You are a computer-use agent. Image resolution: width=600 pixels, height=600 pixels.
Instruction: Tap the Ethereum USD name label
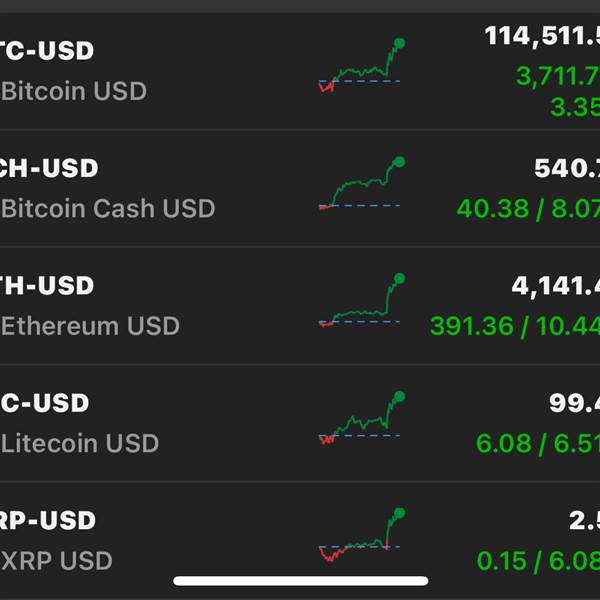[91, 326]
